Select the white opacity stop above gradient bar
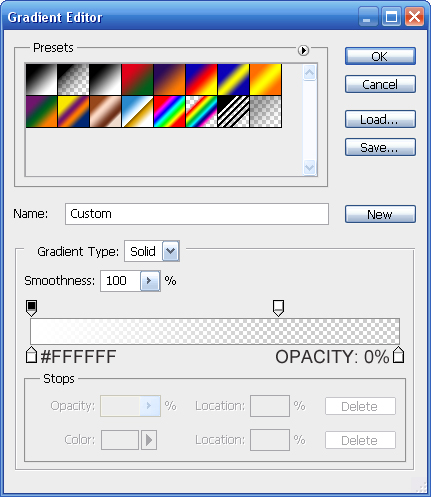This screenshot has width=431, height=497. coord(278,308)
